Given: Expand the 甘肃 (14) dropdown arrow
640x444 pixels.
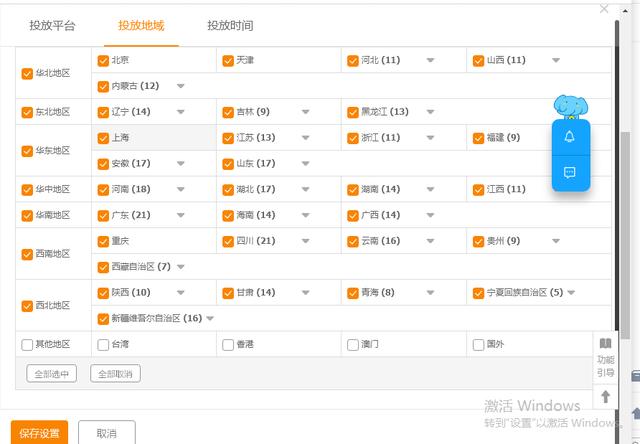Looking at the screenshot, I should (x=305, y=293).
